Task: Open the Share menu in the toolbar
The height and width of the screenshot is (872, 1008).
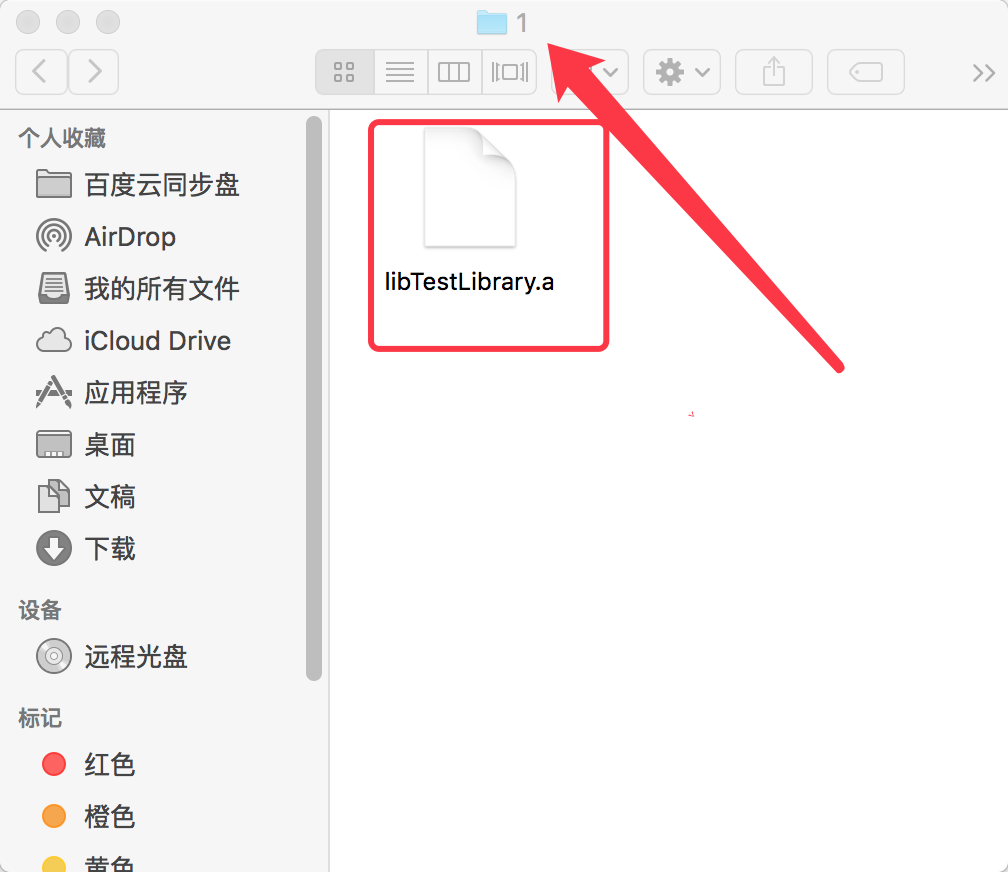Action: pos(773,71)
